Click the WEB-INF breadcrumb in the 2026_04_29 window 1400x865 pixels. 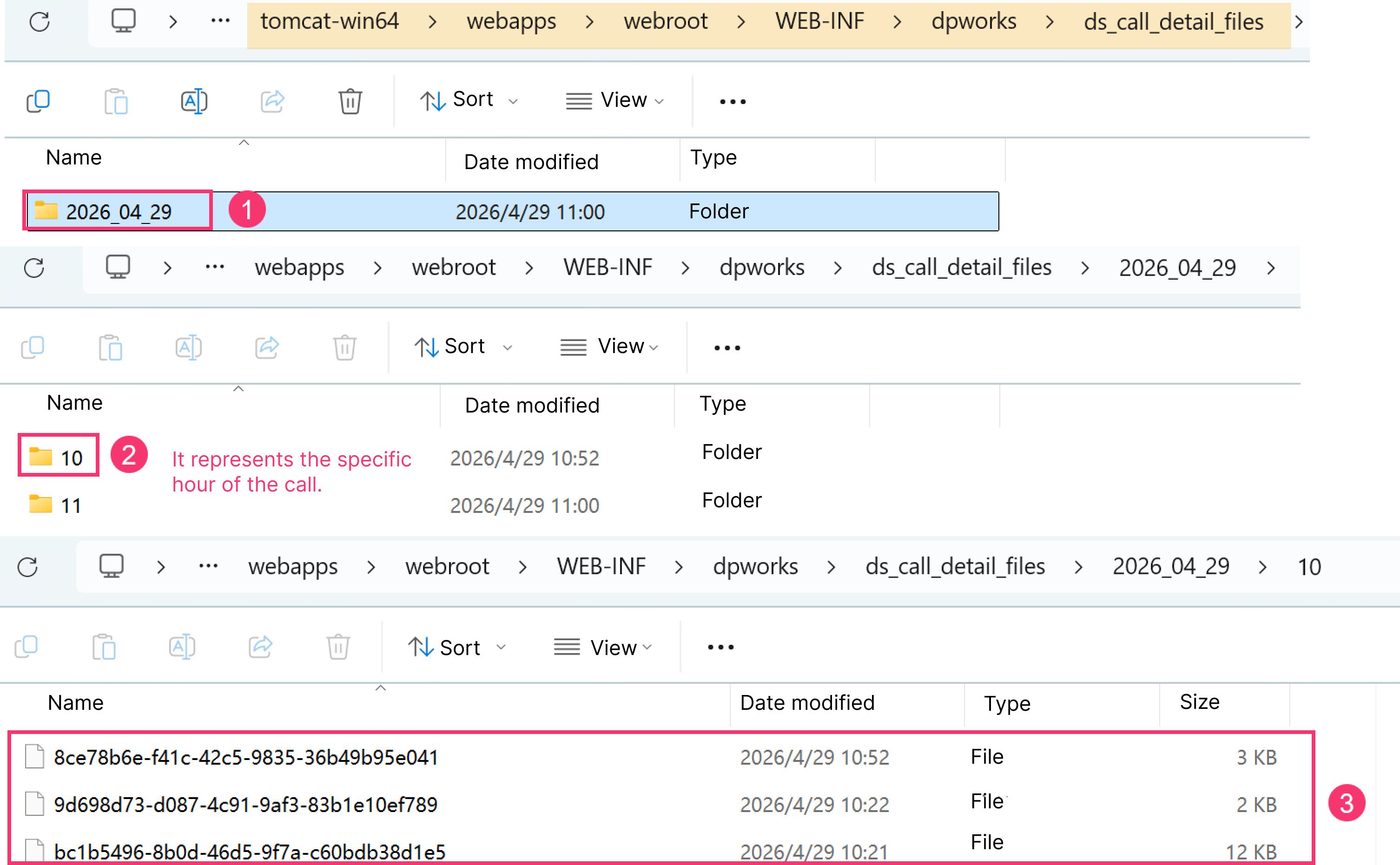pyautogui.click(x=608, y=268)
